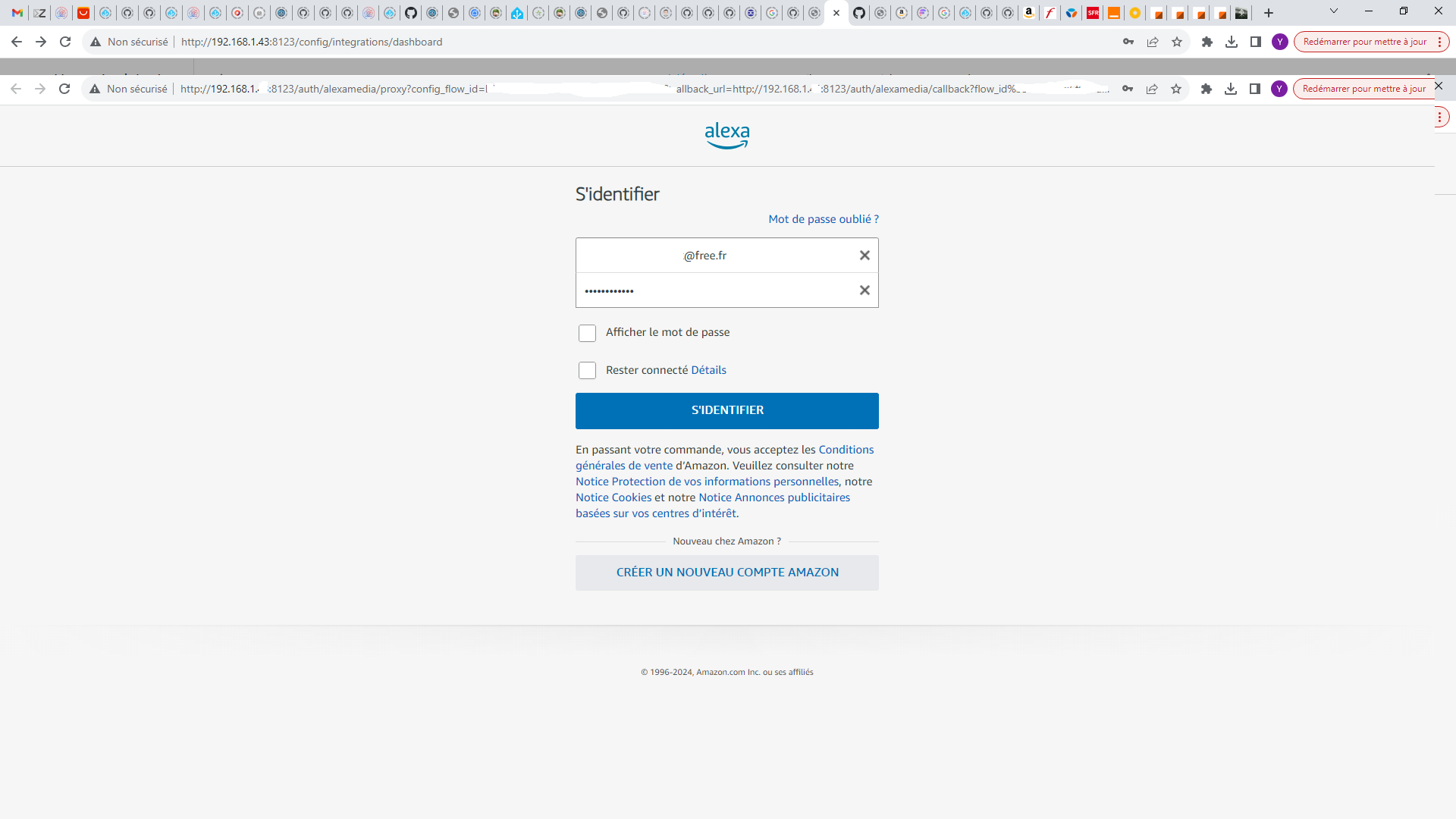Click the S'identifier heading text
The image size is (1456, 819).
tap(617, 194)
